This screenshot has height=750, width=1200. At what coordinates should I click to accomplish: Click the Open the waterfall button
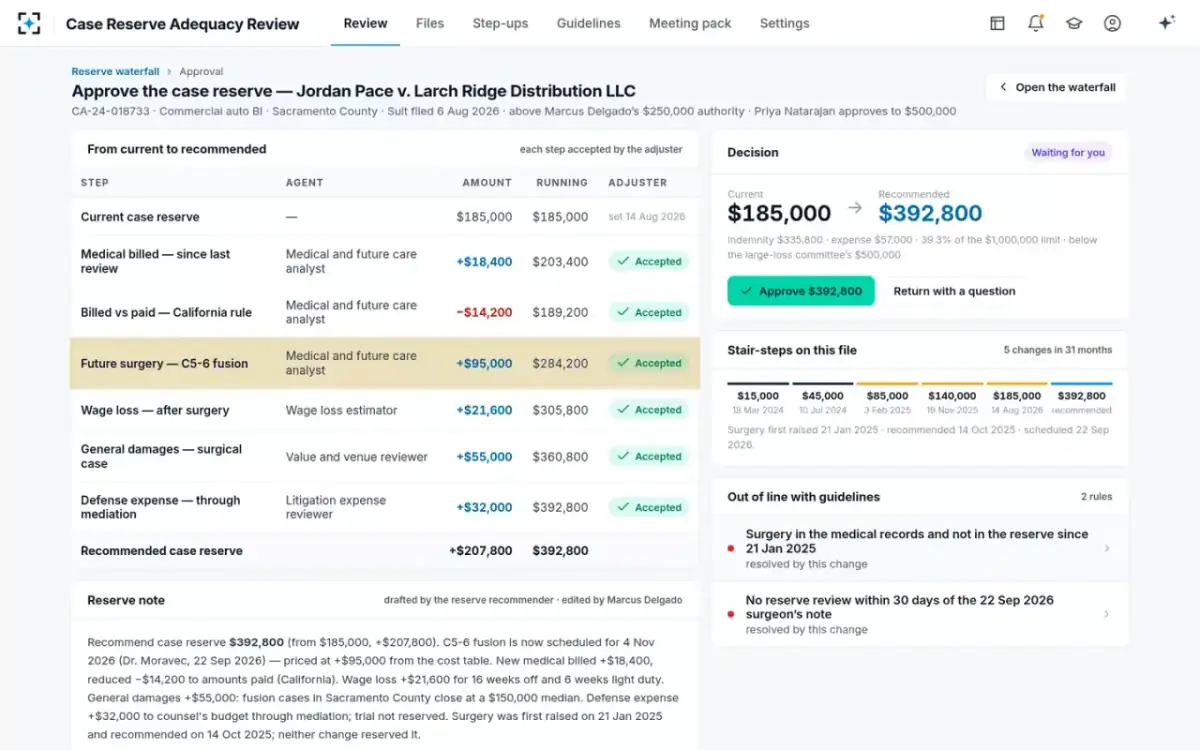(1057, 87)
